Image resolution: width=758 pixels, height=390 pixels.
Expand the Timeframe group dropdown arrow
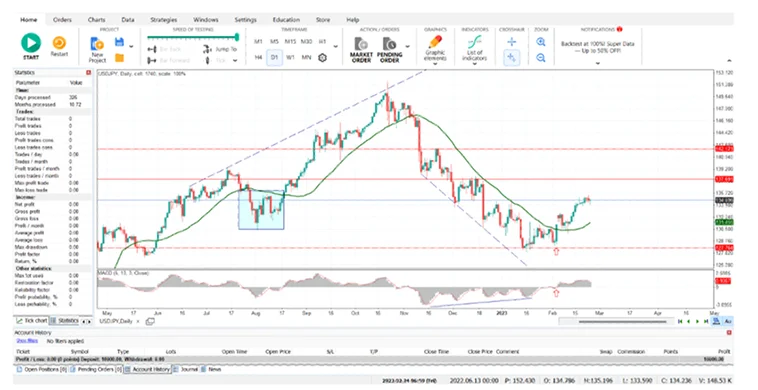336,47
